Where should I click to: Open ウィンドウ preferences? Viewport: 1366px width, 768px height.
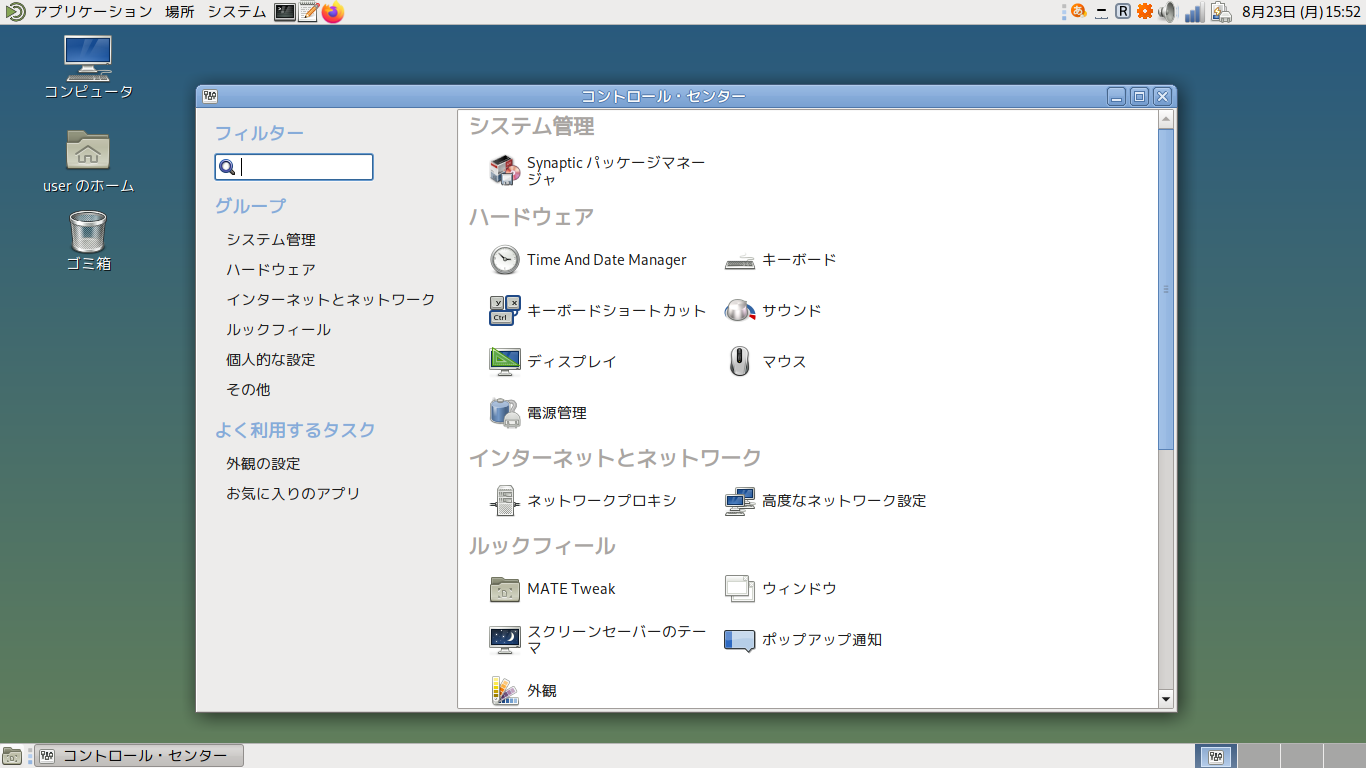(780, 589)
